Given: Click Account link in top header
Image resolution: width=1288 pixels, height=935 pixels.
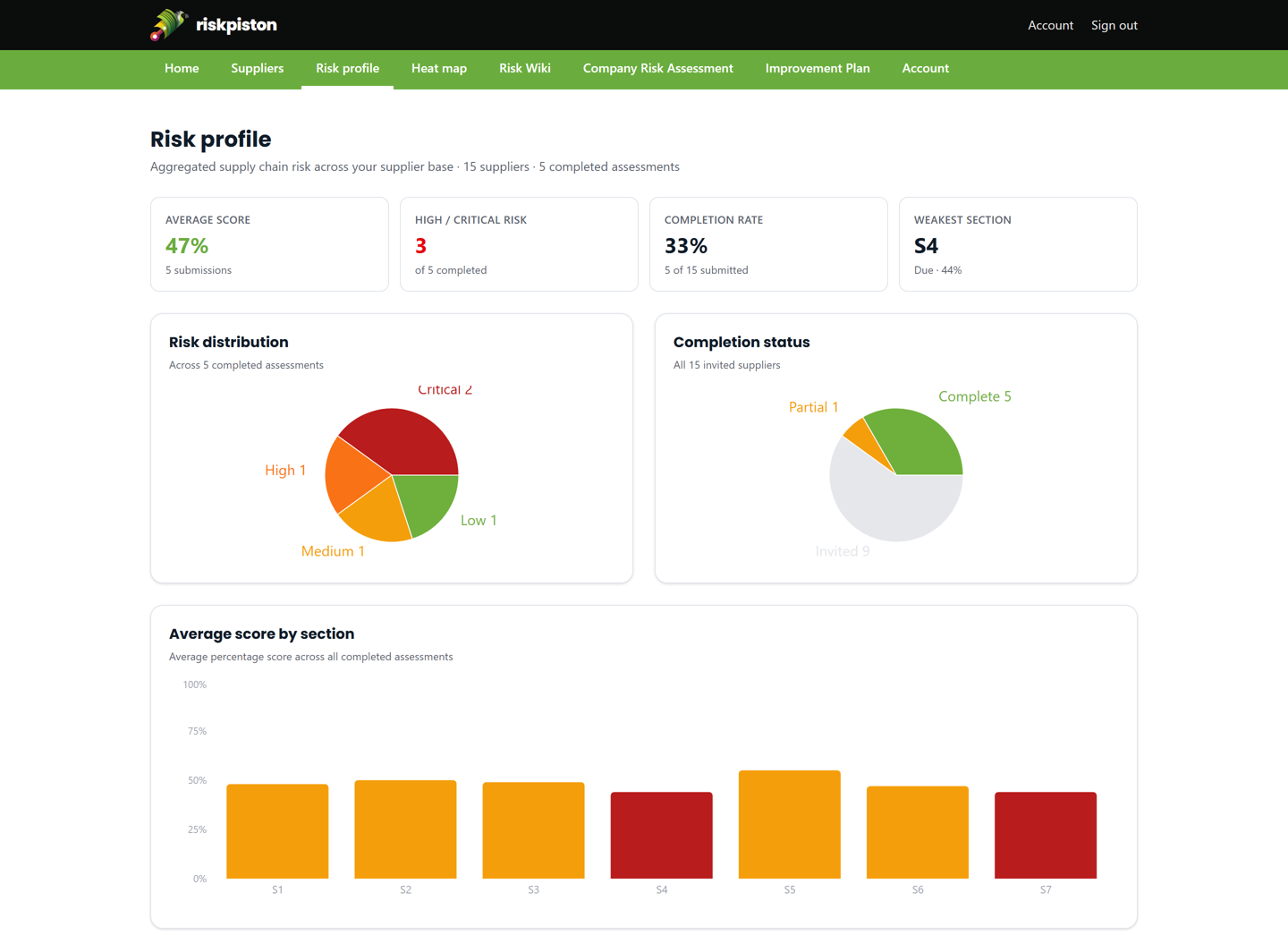Looking at the screenshot, I should click(x=1050, y=25).
